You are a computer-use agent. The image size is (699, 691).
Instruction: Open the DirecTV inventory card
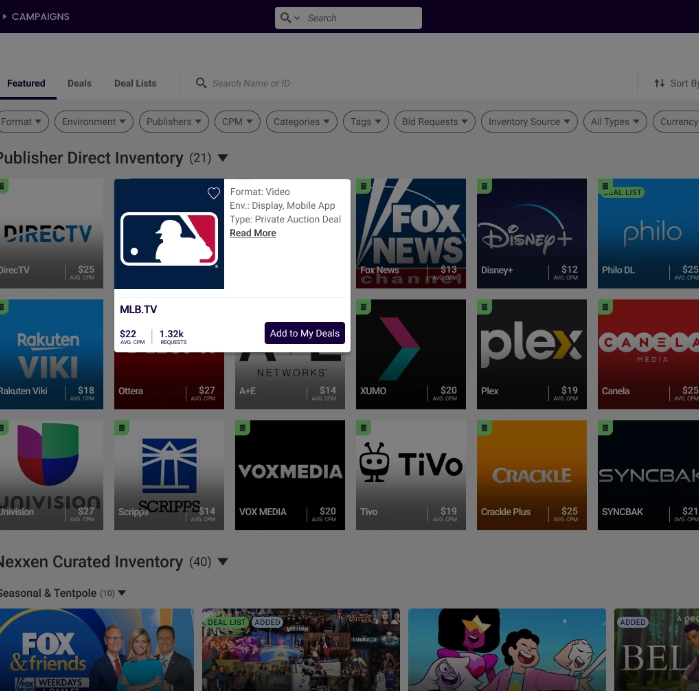coord(51,234)
